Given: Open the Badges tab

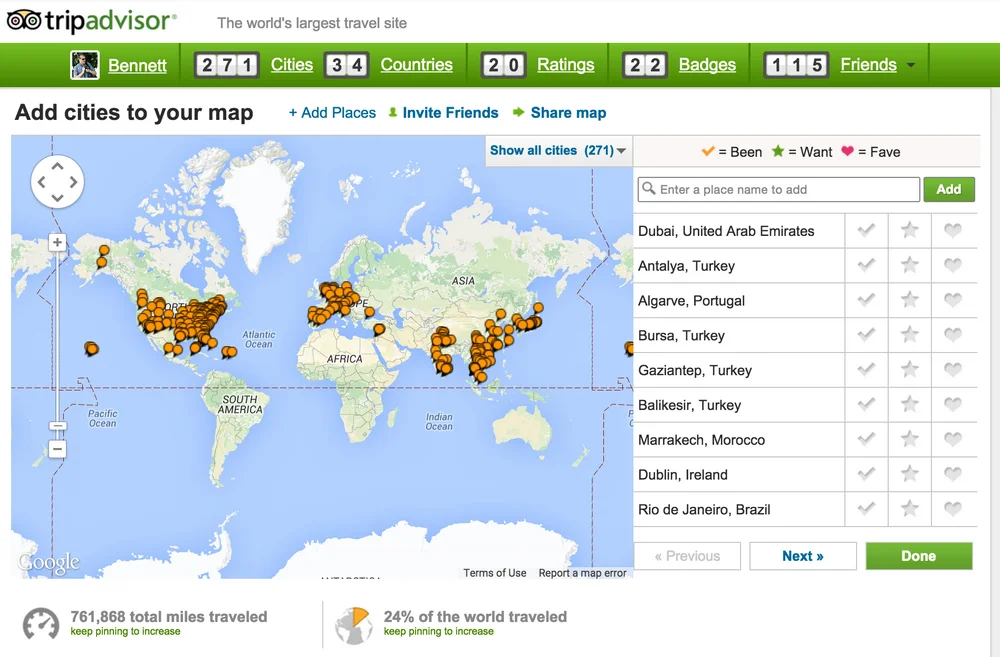Looking at the screenshot, I should (x=707, y=64).
